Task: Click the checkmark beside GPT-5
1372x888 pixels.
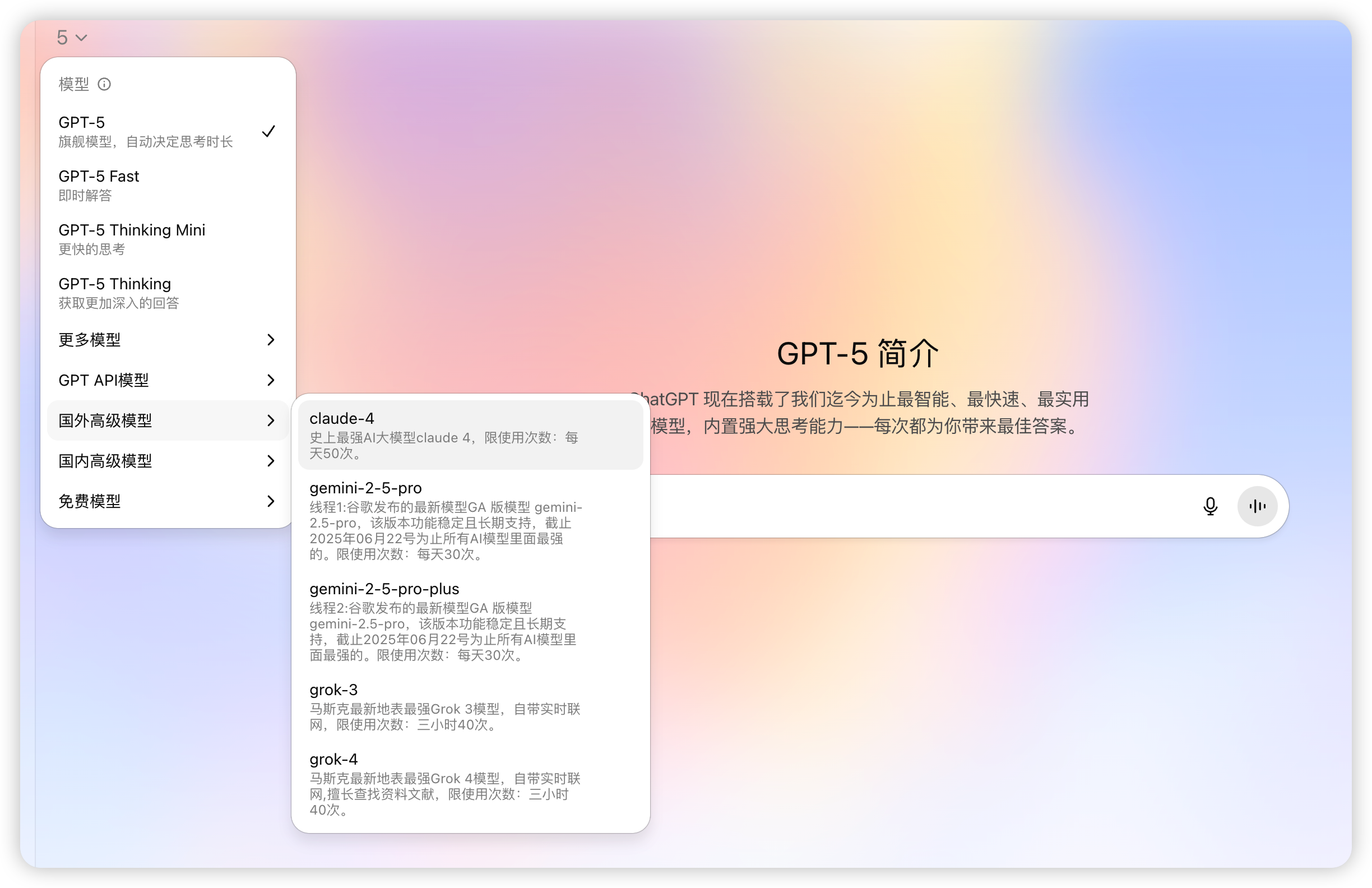Action: 268,132
